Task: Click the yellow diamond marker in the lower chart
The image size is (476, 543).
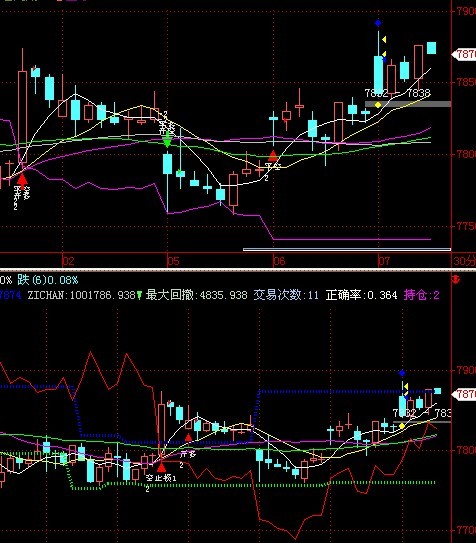Action: click(x=402, y=426)
